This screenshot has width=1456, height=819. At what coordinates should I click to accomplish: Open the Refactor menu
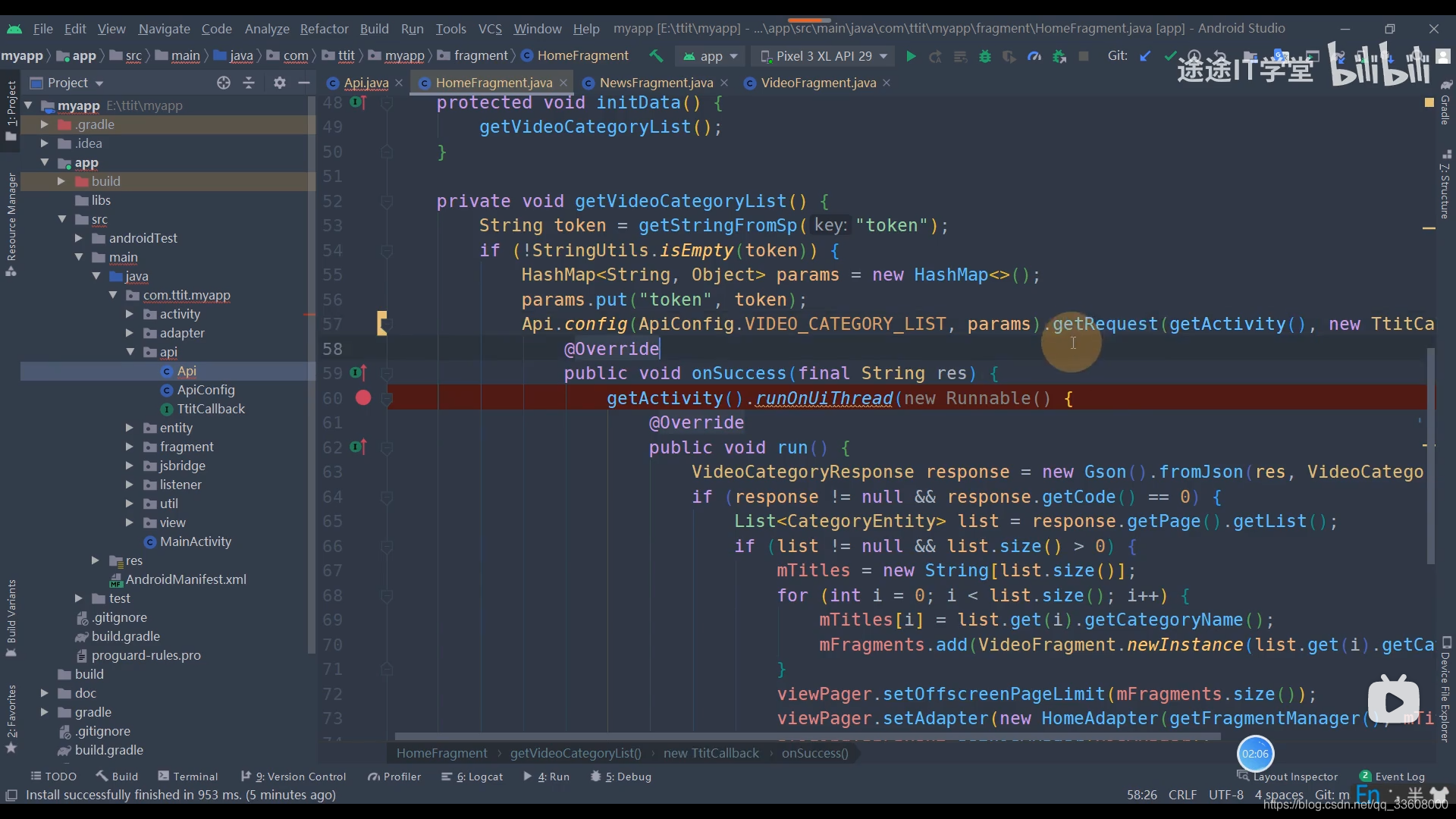click(324, 29)
